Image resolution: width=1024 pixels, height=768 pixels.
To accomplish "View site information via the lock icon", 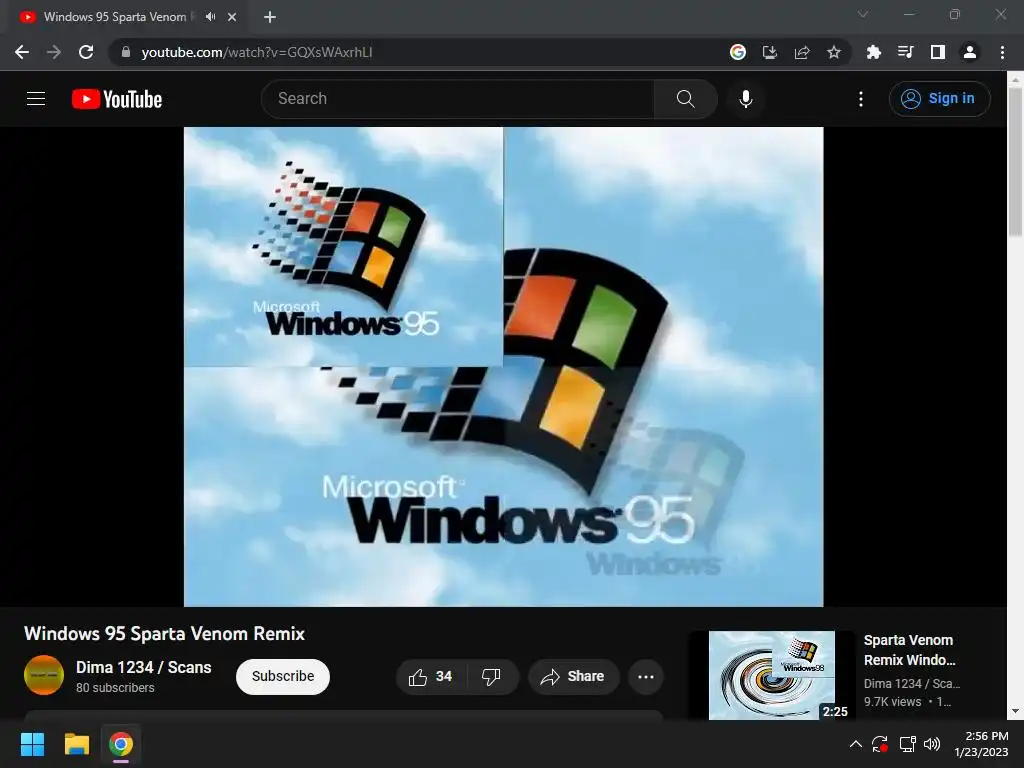I will [x=126, y=52].
